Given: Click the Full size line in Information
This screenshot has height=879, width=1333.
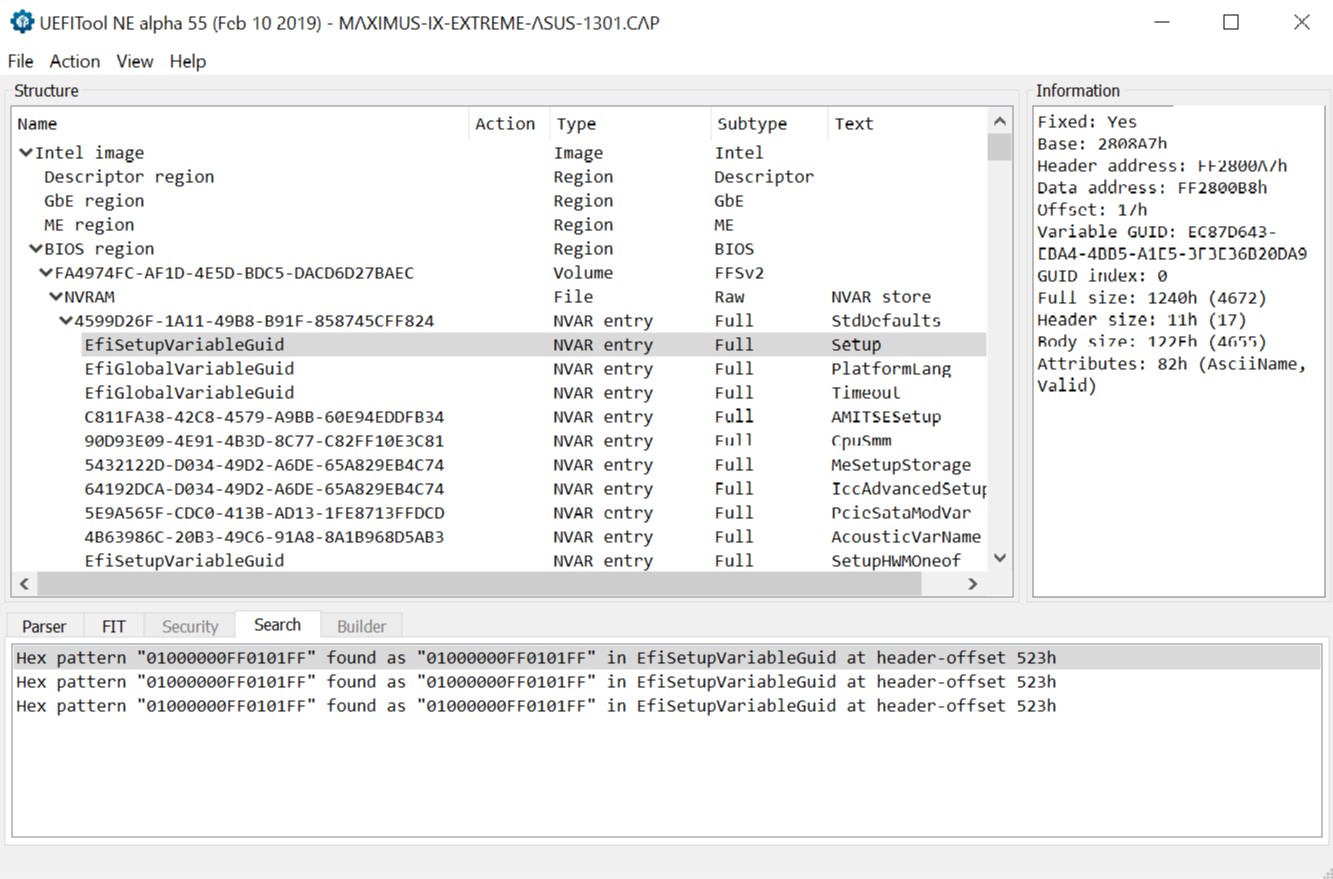Looking at the screenshot, I should point(1152,298).
